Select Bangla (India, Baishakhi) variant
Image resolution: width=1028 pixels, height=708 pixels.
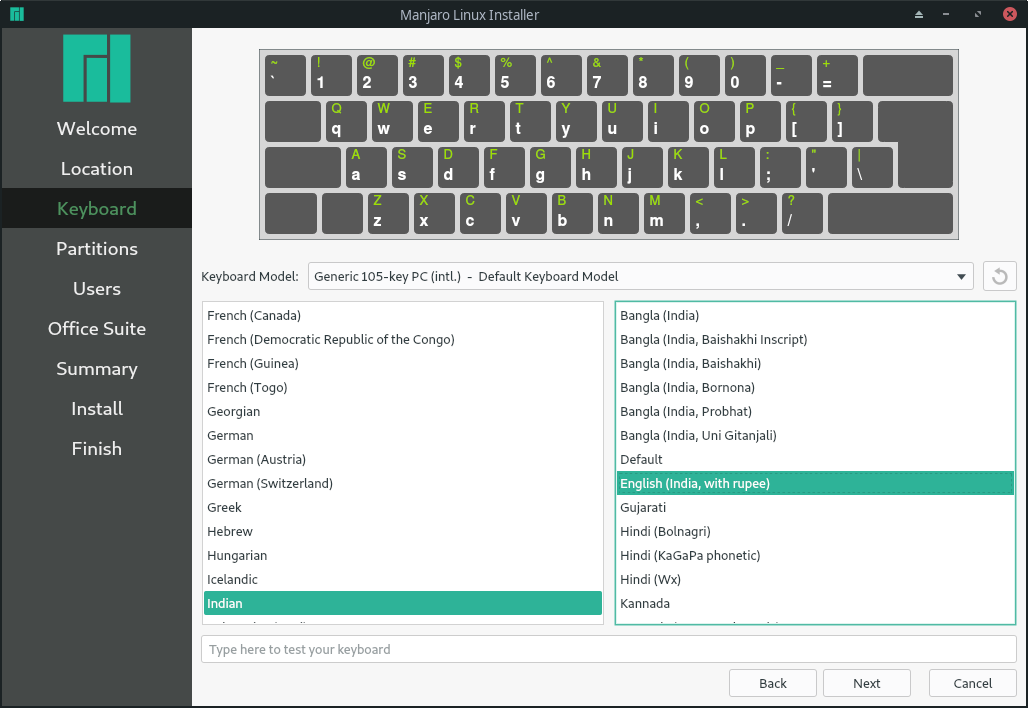[x=815, y=363]
